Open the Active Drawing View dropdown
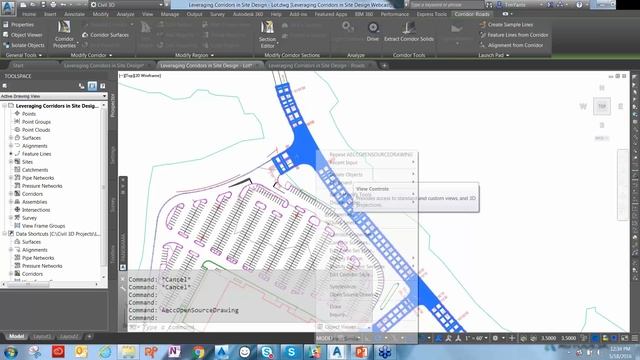640x360 pixels. coord(53,96)
